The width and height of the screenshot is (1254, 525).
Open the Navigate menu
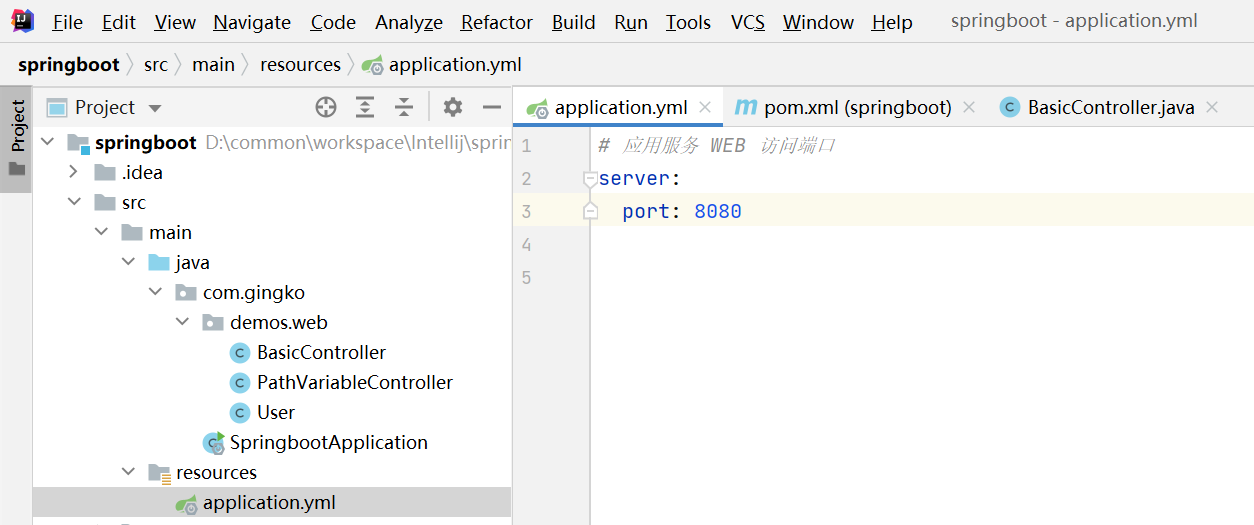tap(252, 22)
